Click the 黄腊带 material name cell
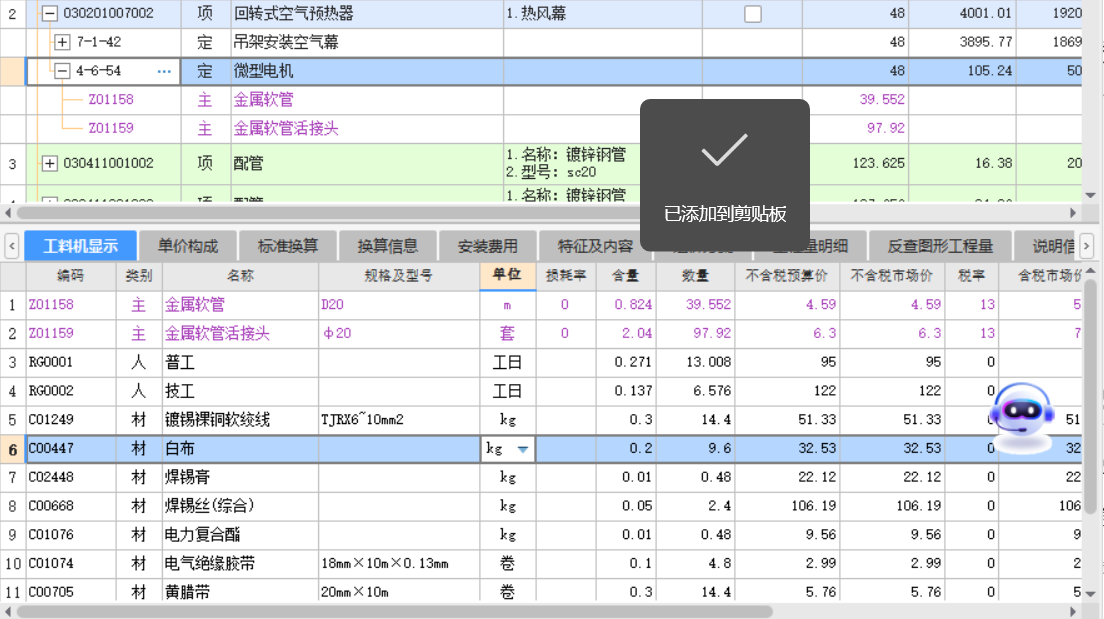 pyautogui.click(x=240, y=592)
